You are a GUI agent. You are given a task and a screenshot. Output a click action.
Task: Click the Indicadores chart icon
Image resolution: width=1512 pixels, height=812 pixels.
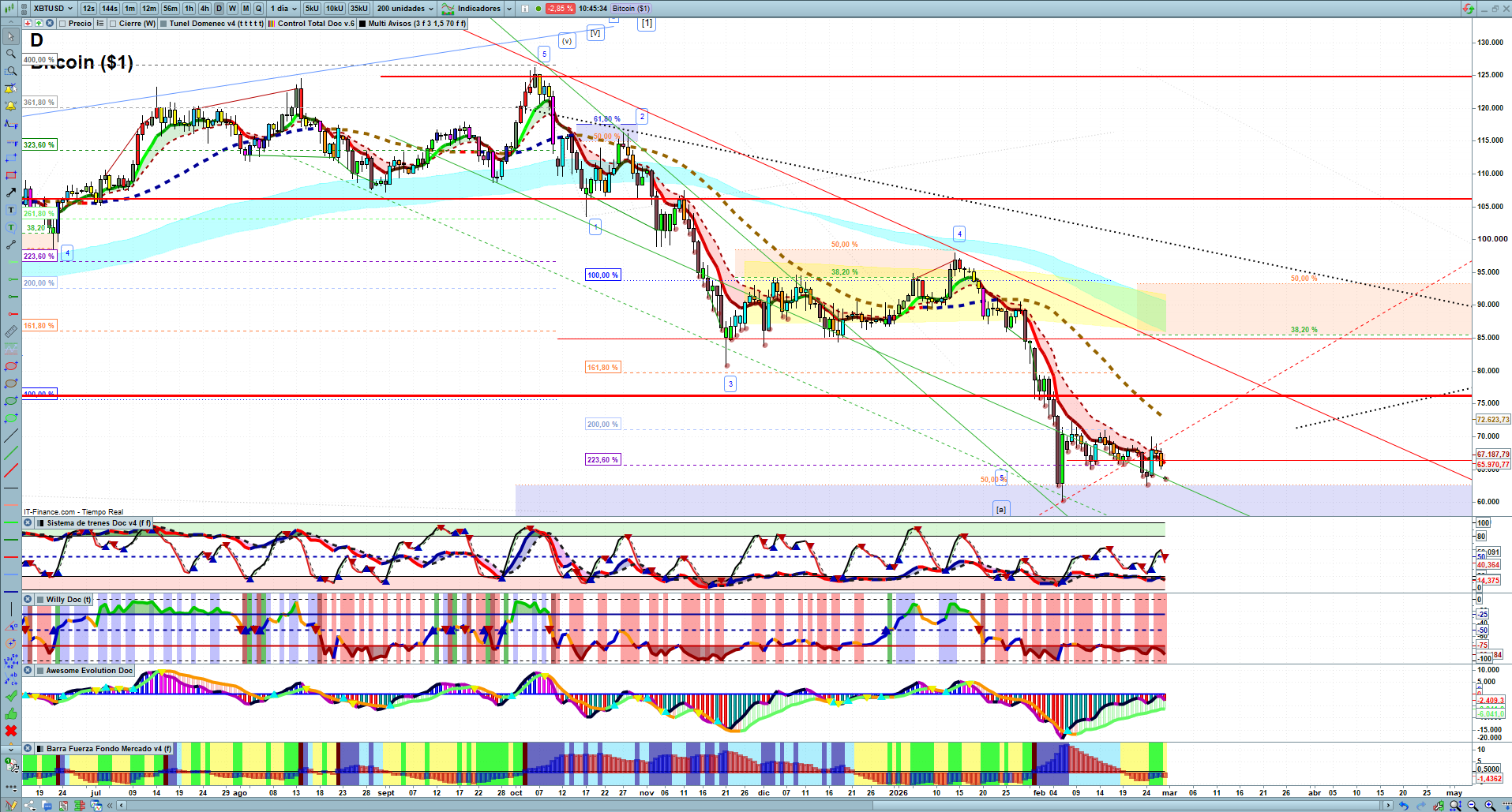point(448,9)
